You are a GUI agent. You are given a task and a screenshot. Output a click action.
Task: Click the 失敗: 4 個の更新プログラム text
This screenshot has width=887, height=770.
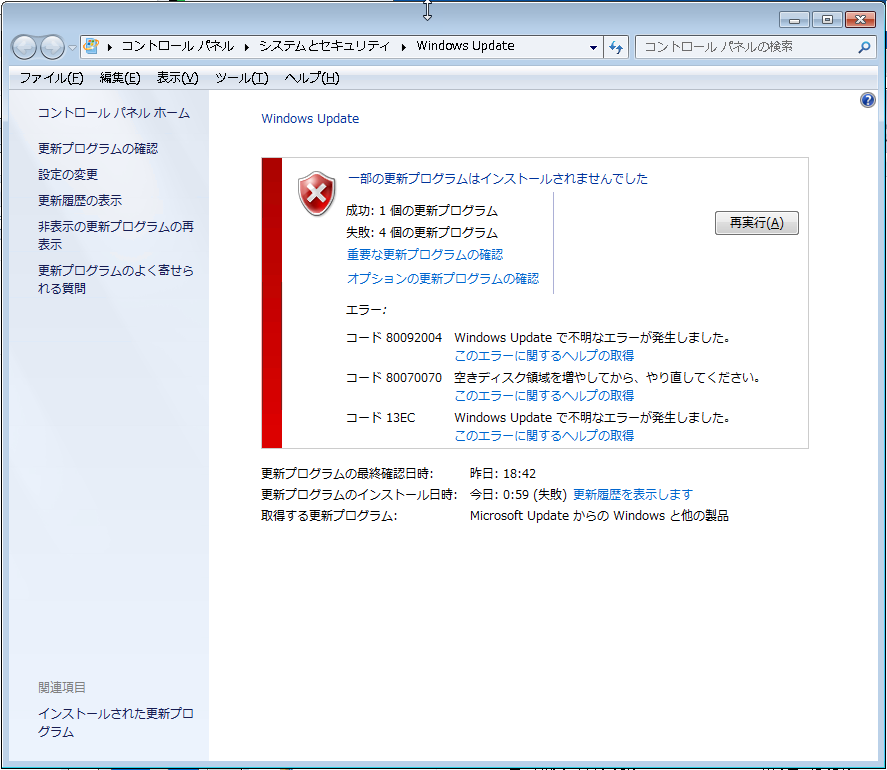click(421, 233)
